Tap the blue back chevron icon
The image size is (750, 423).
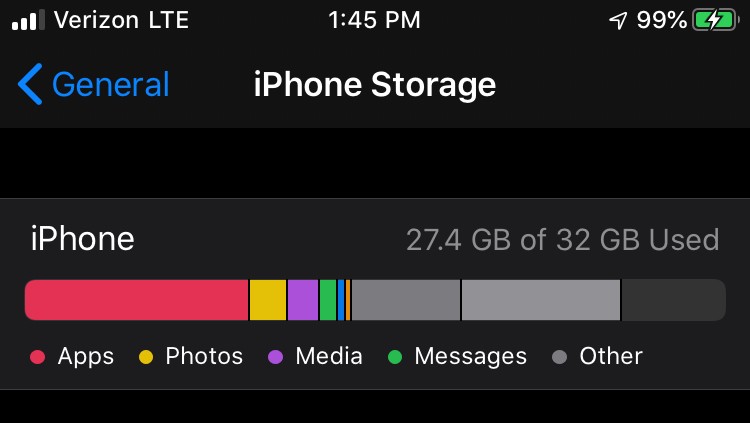30,84
